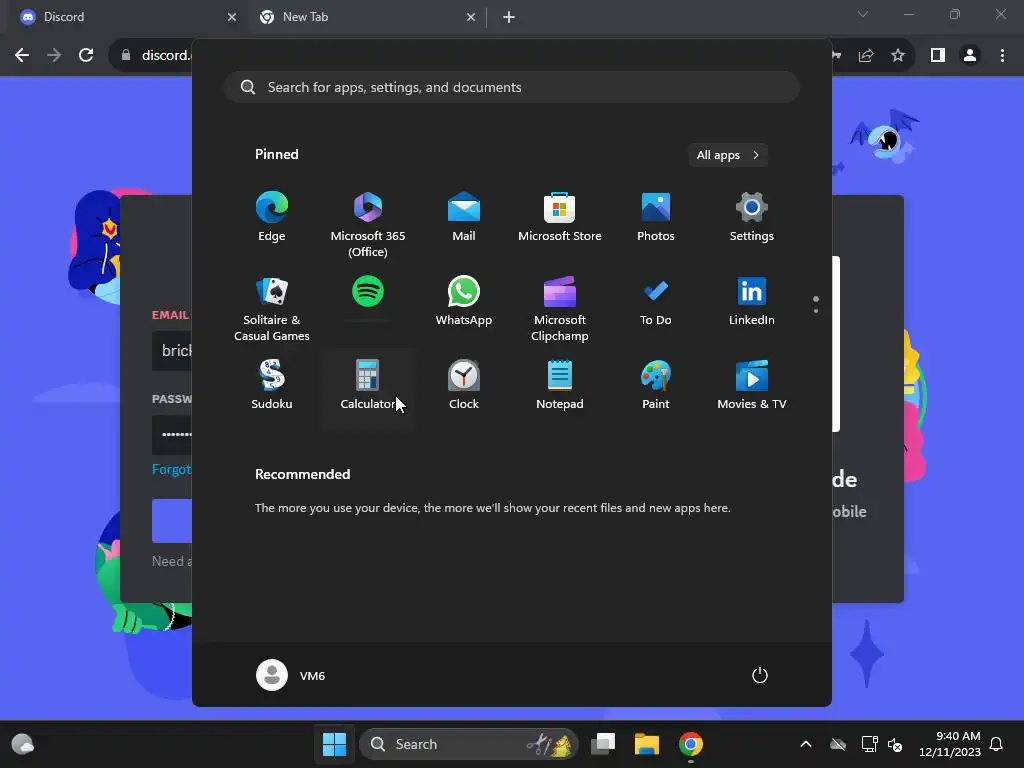Open the VM6 user account menu
The image size is (1024, 768).
[x=291, y=675]
